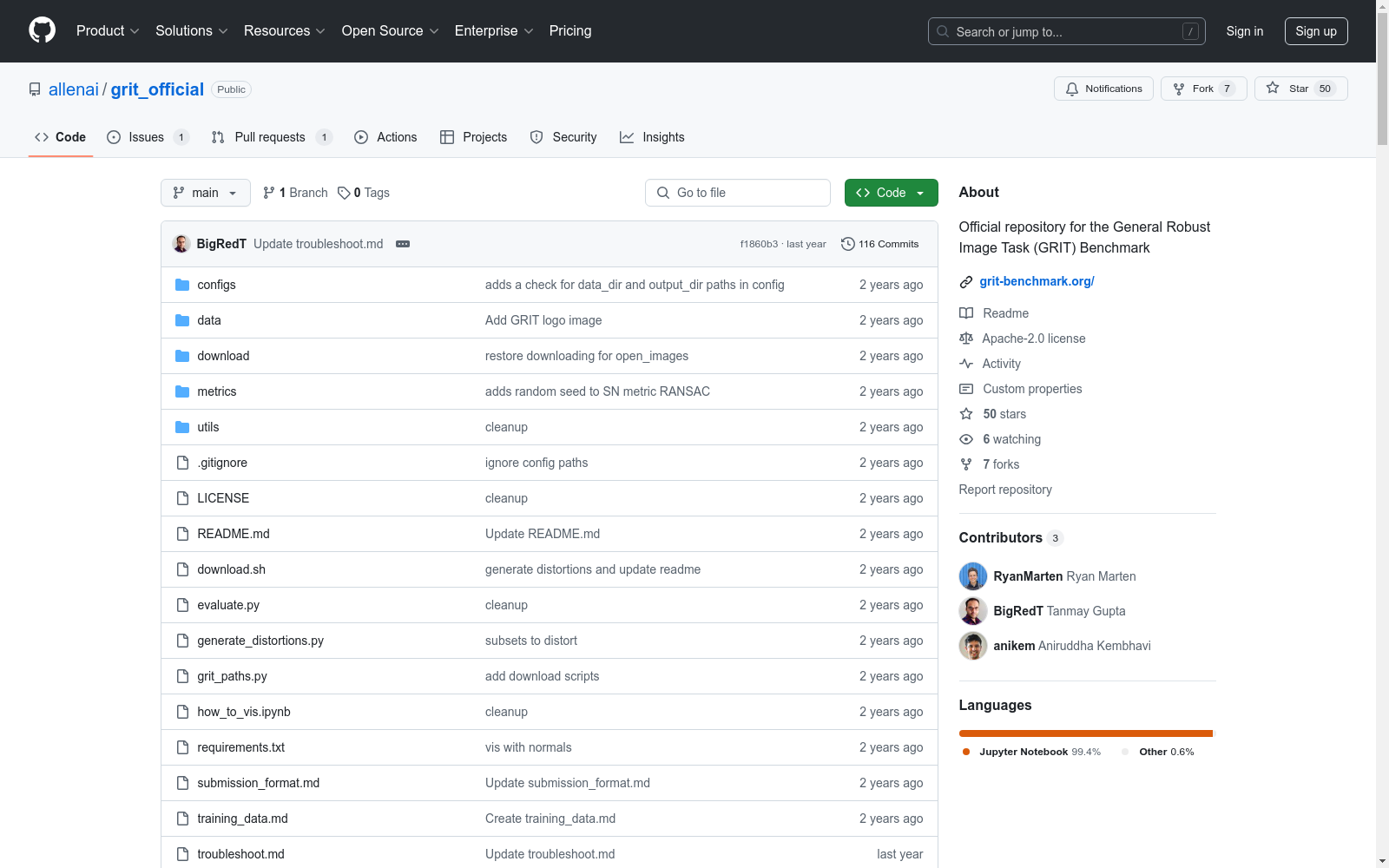The image size is (1389, 868).
Task: Expand the Product menu
Action: click(108, 31)
